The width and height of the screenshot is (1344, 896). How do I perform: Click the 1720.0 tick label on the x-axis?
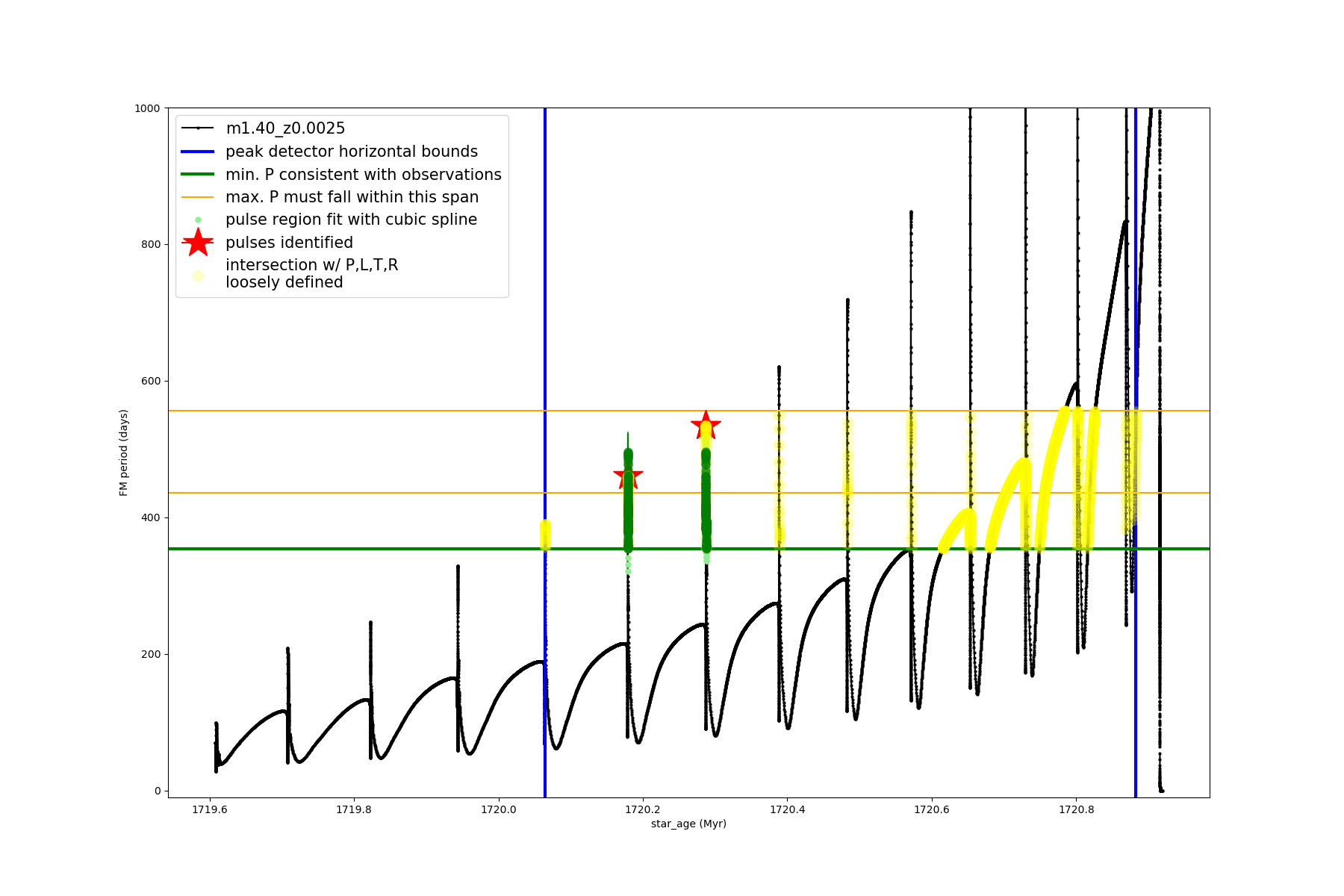coord(498,809)
